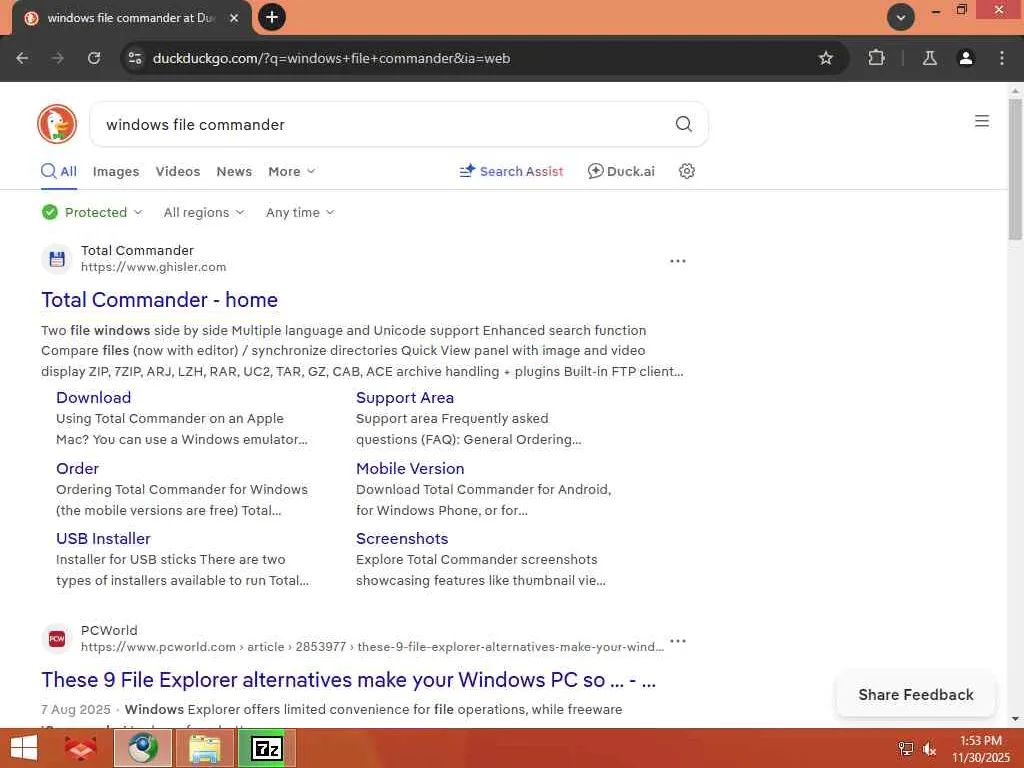
Task: Open the All regions dropdown
Action: (204, 212)
